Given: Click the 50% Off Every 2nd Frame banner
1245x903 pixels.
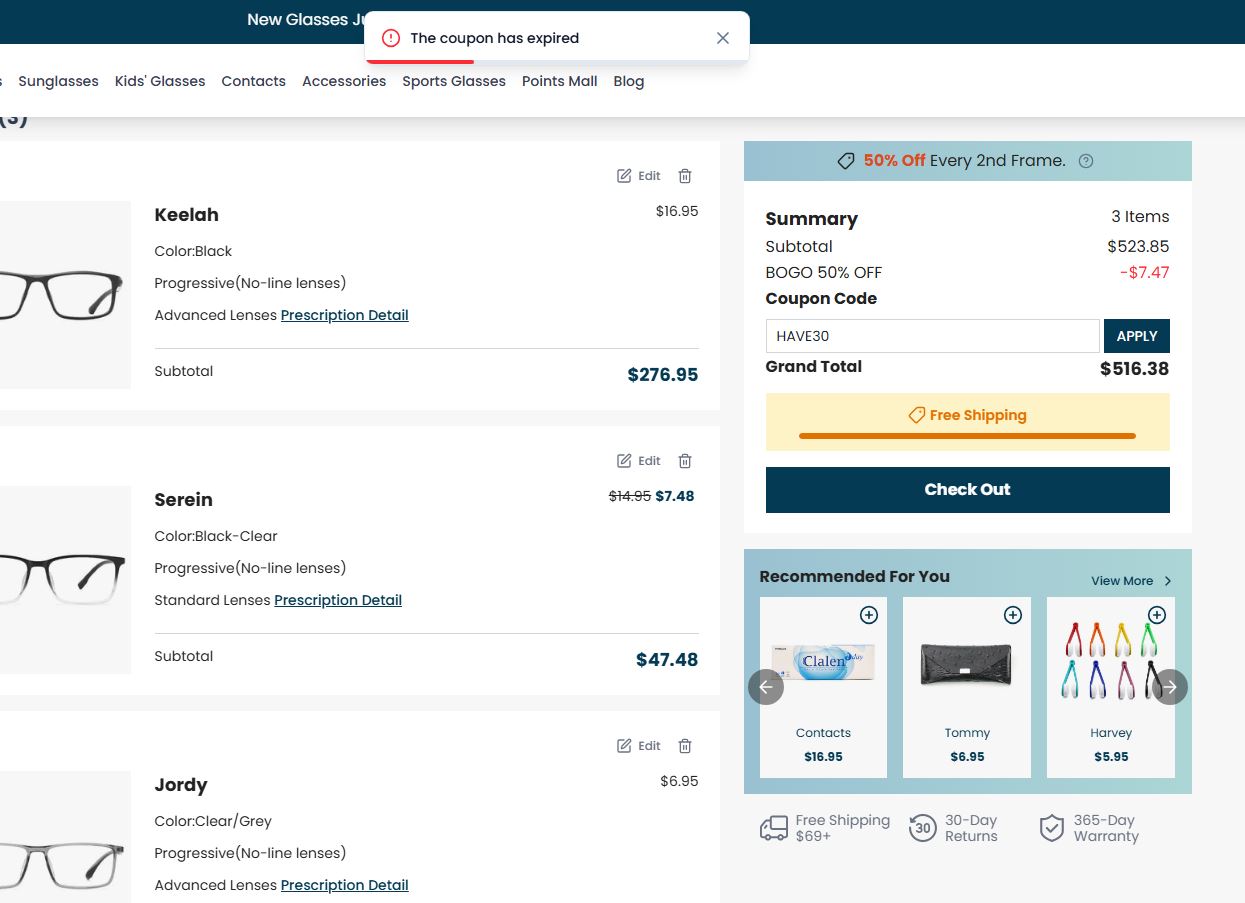Looking at the screenshot, I should (x=967, y=161).
